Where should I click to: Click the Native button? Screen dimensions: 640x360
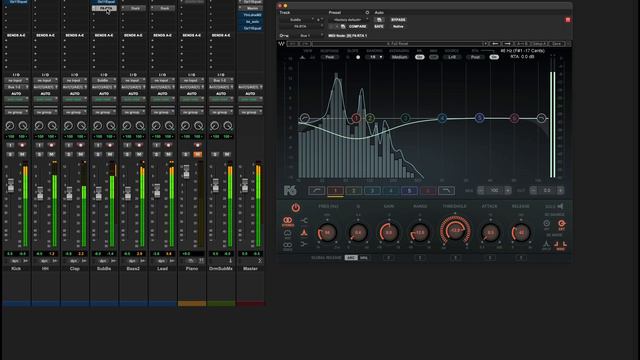click(398, 27)
